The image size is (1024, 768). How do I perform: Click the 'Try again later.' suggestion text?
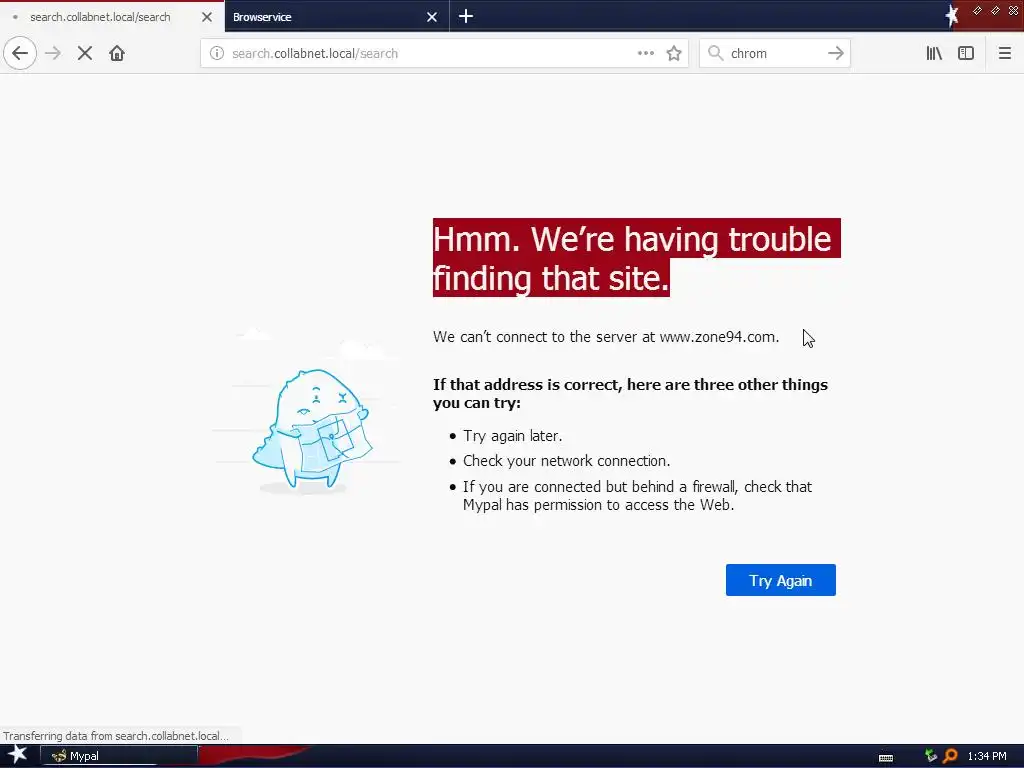[x=513, y=436]
